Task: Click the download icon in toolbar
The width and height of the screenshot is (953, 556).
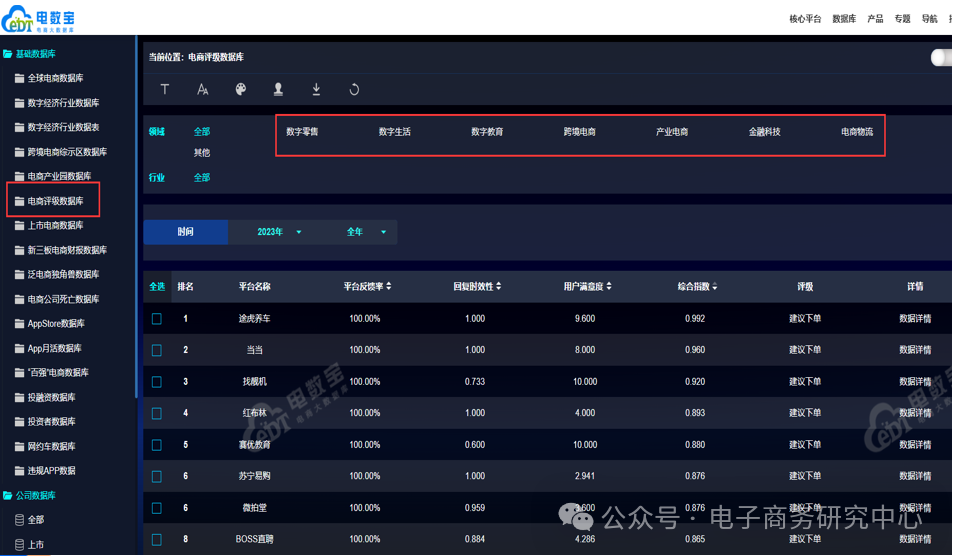Action: [x=316, y=89]
